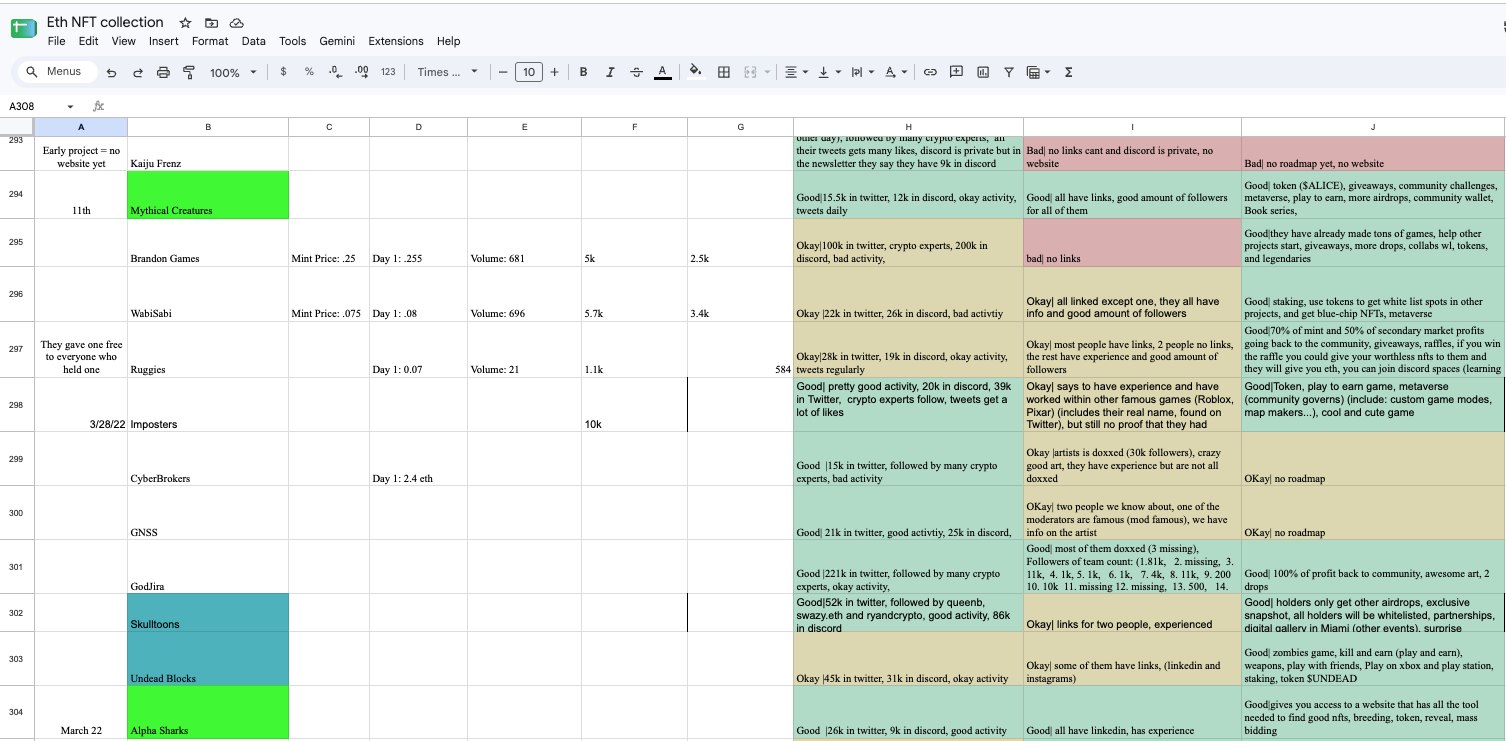Open the Data menu
The width and height of the screenshot is (1506, 741).
254,41
